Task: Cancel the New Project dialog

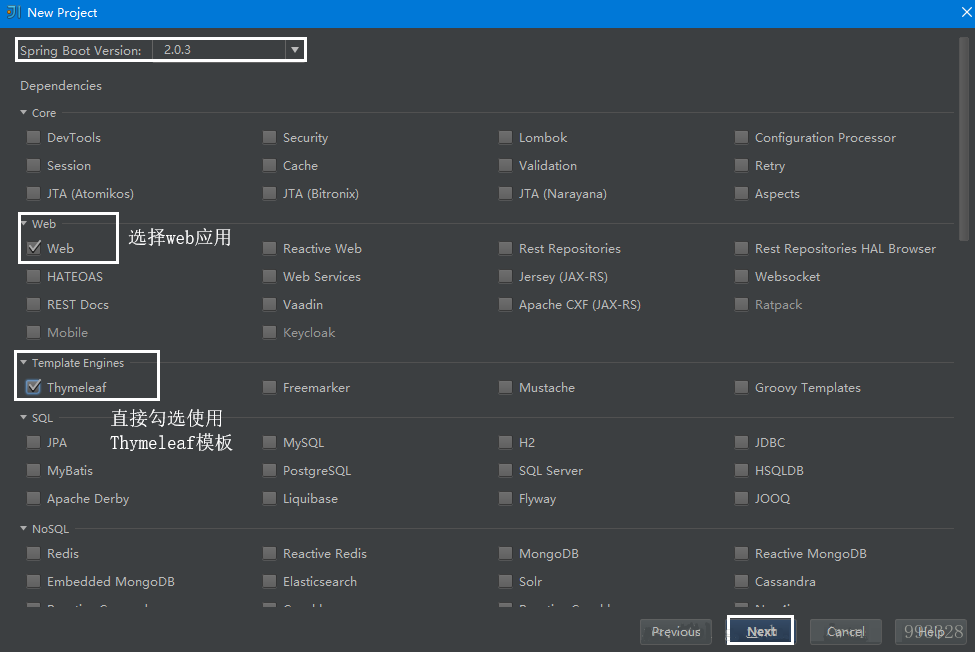Action: [x=845, y=631]
